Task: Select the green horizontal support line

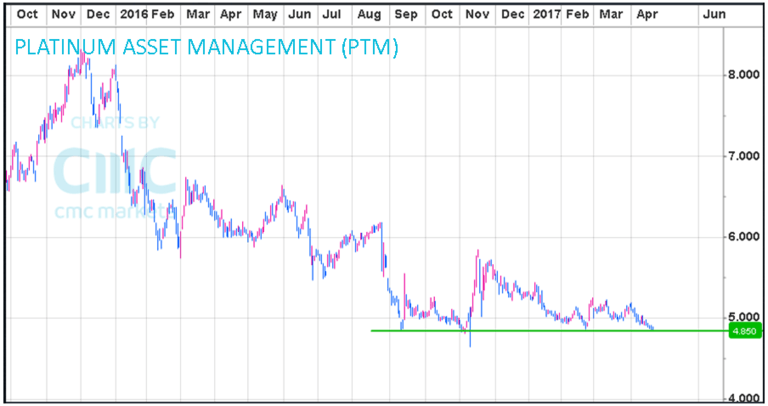Action: coord(550,331)
